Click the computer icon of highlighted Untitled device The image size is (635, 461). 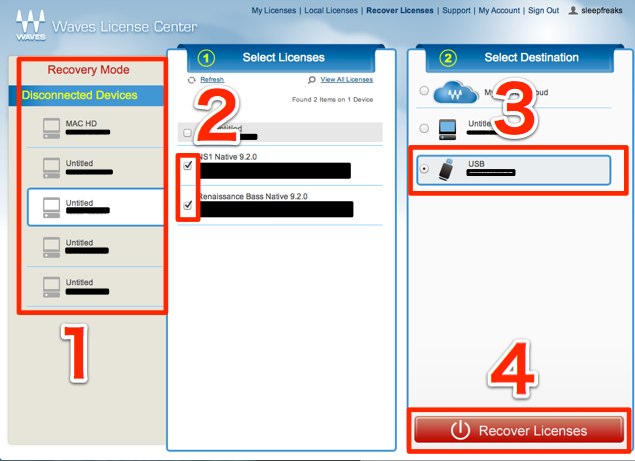point(51,207)
